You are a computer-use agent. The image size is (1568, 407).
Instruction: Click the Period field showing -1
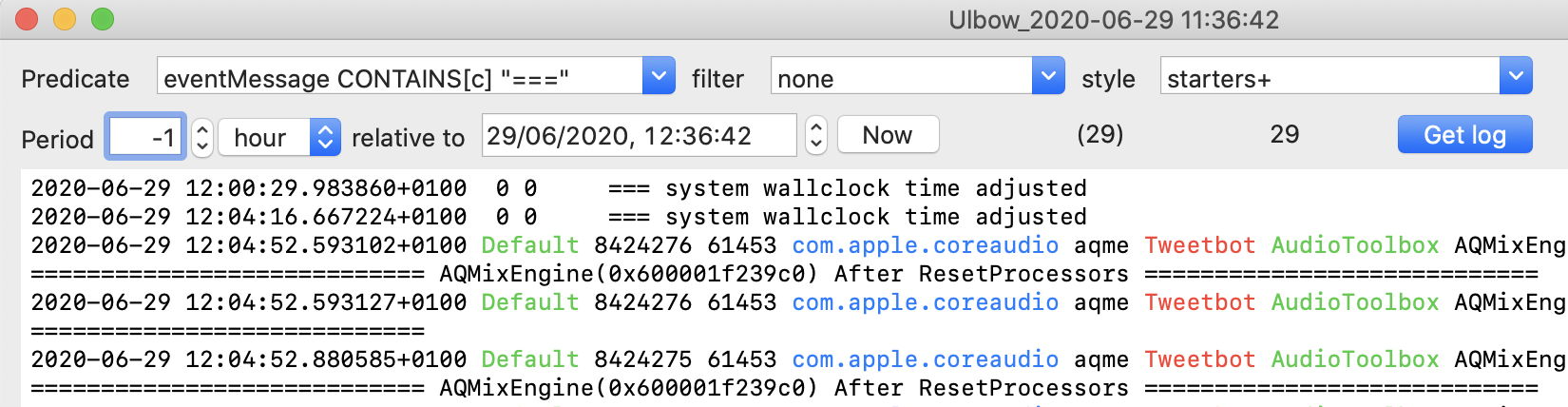click(x=145, y=138)
